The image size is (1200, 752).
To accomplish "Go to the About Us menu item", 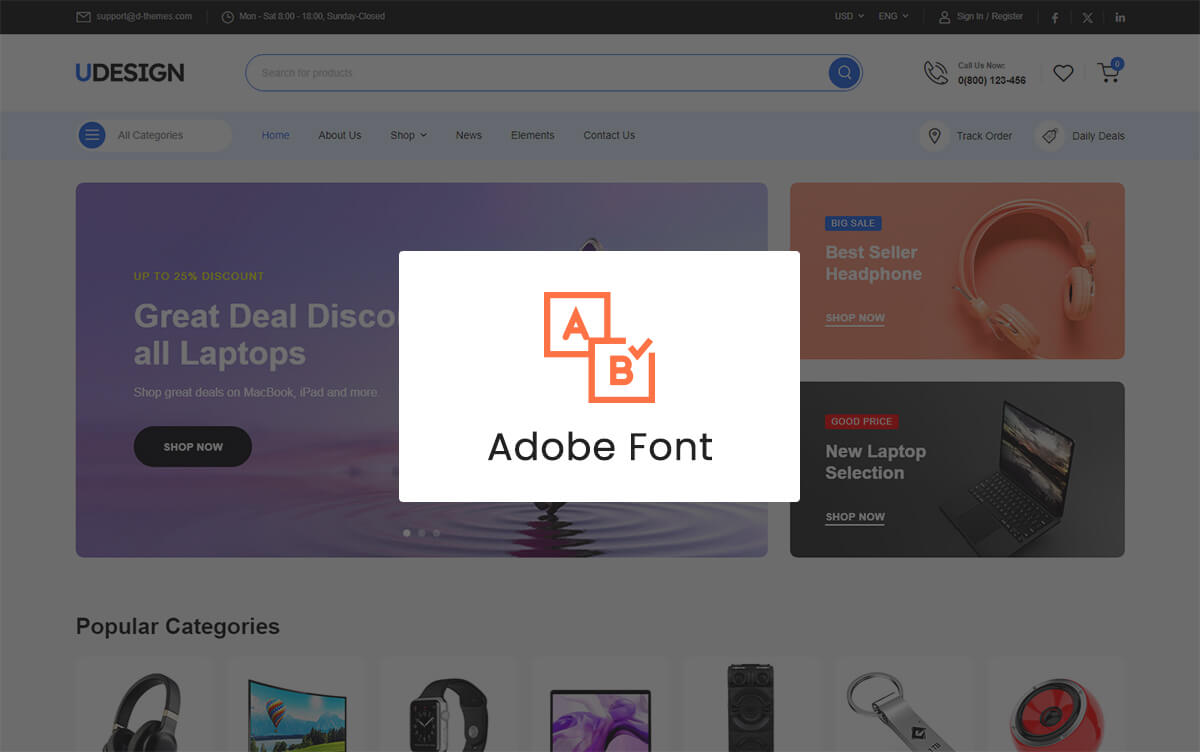I will (340, 135).
